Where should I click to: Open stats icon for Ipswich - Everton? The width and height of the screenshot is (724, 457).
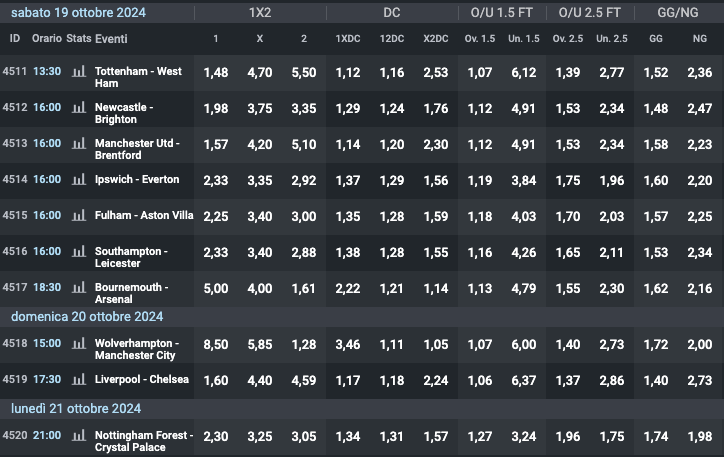click(79, 179)
